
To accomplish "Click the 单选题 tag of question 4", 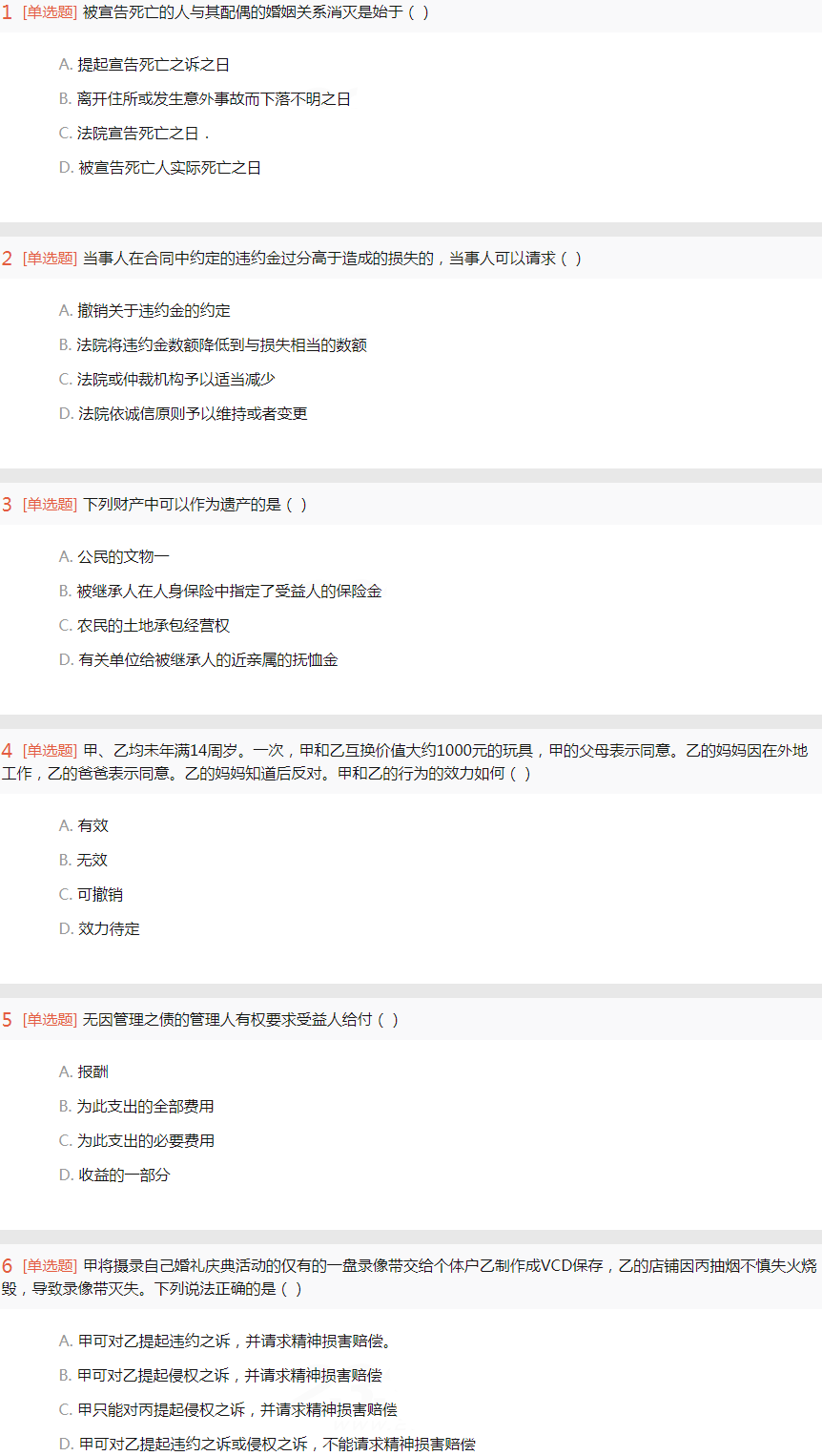I will pyautogui.click(x=50, y=751).
